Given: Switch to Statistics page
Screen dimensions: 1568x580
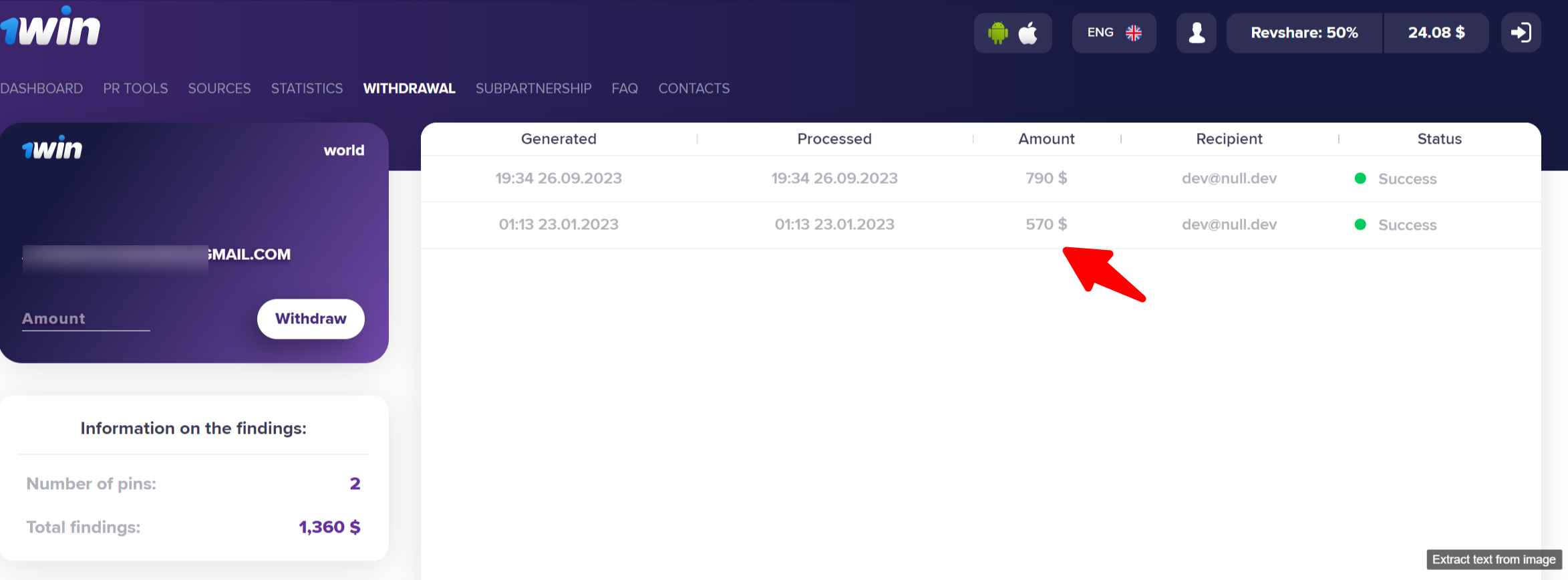Looking at the screenshot, I should tap(307, 88).
